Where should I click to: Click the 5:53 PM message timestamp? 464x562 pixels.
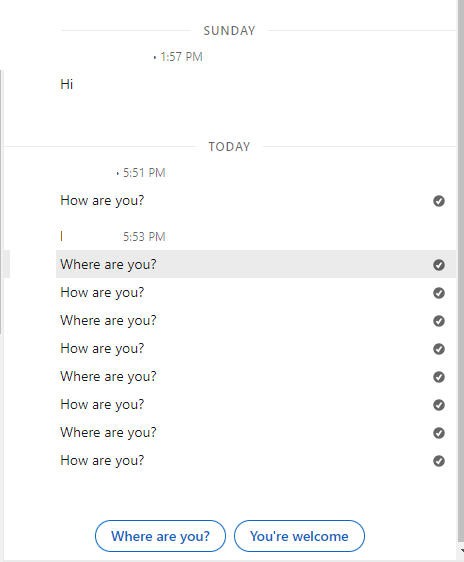point(144,237)
